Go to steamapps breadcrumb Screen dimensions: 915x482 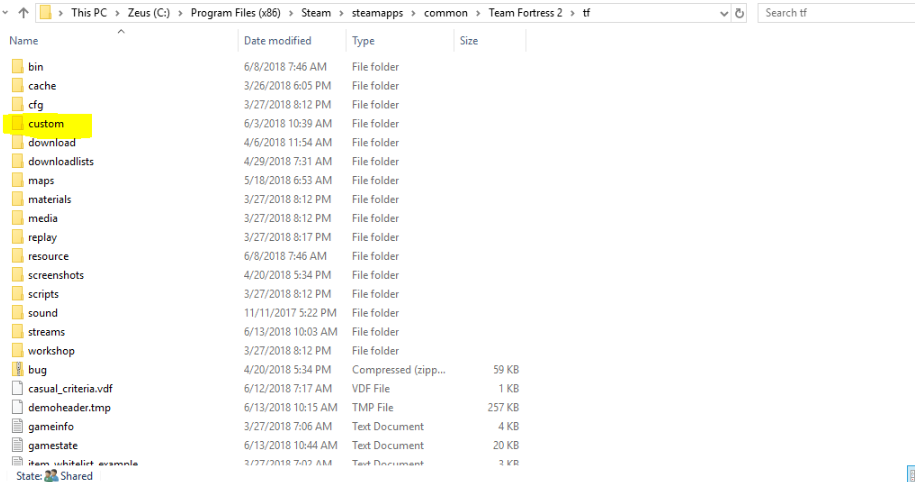(377, 13)
